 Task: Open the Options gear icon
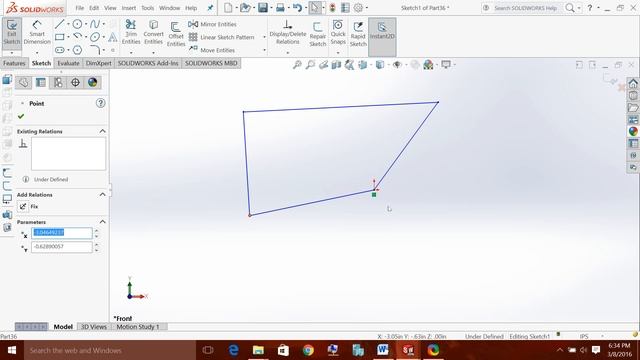tap(358, 8)
